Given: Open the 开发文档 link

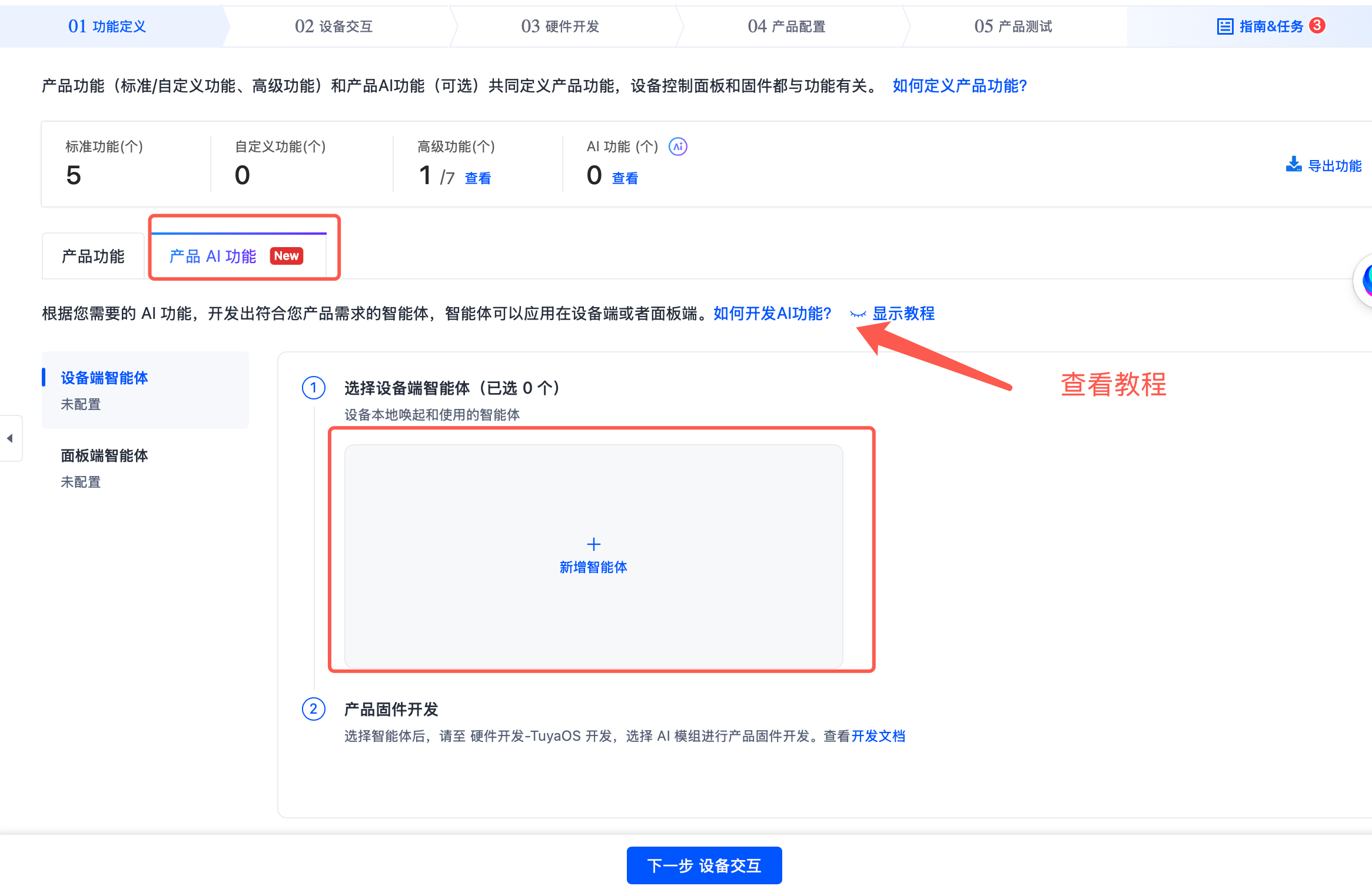Looking at the screenshot, I should (x=878, y=736).
